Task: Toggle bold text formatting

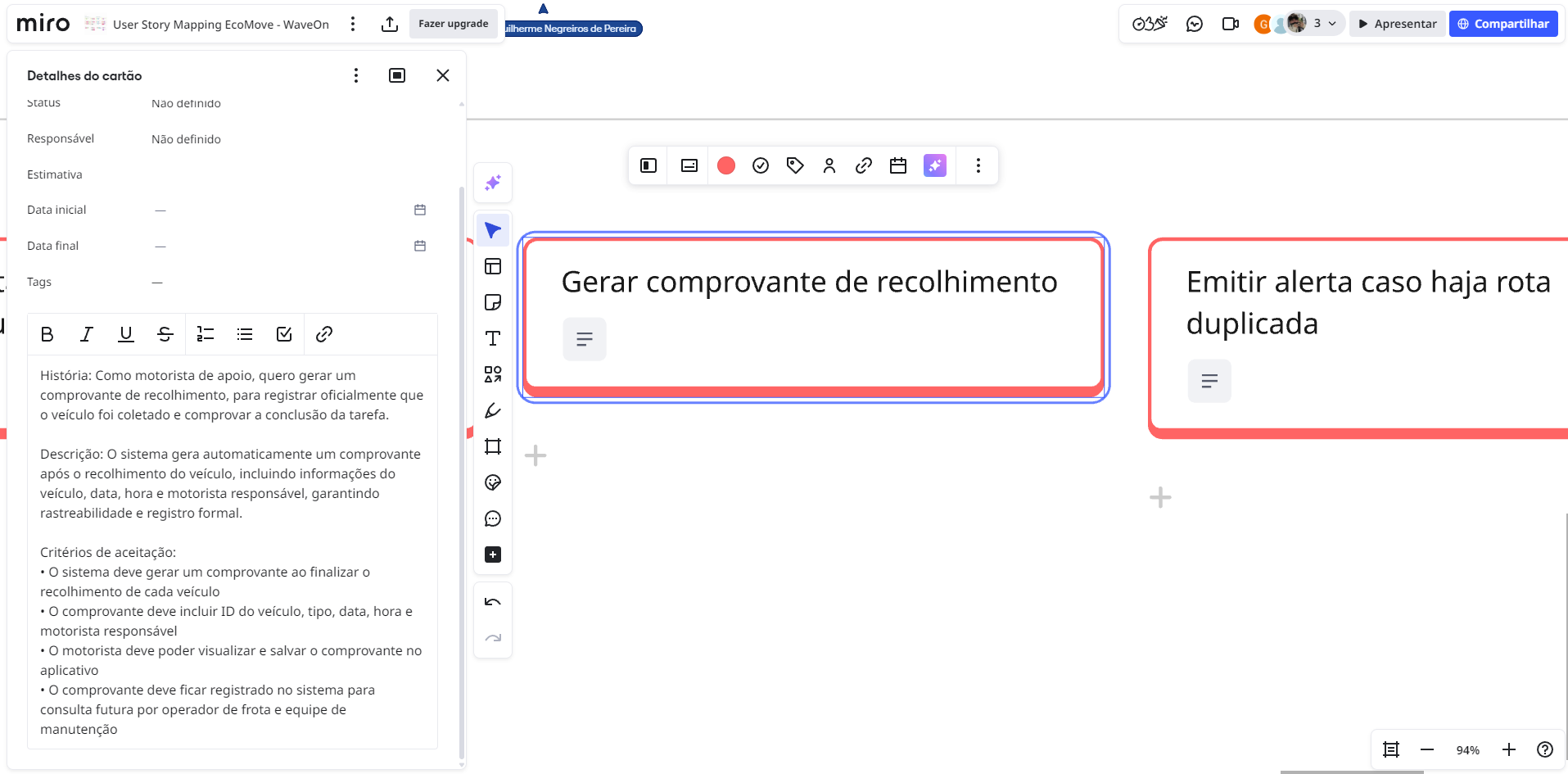Action: click(x=47, y=334)
